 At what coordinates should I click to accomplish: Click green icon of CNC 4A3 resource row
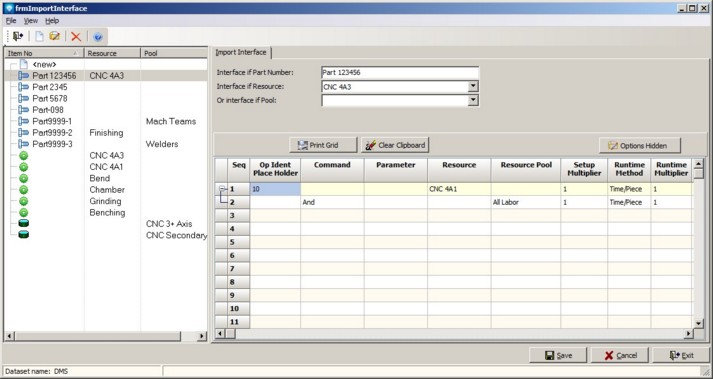click(24, 156)
